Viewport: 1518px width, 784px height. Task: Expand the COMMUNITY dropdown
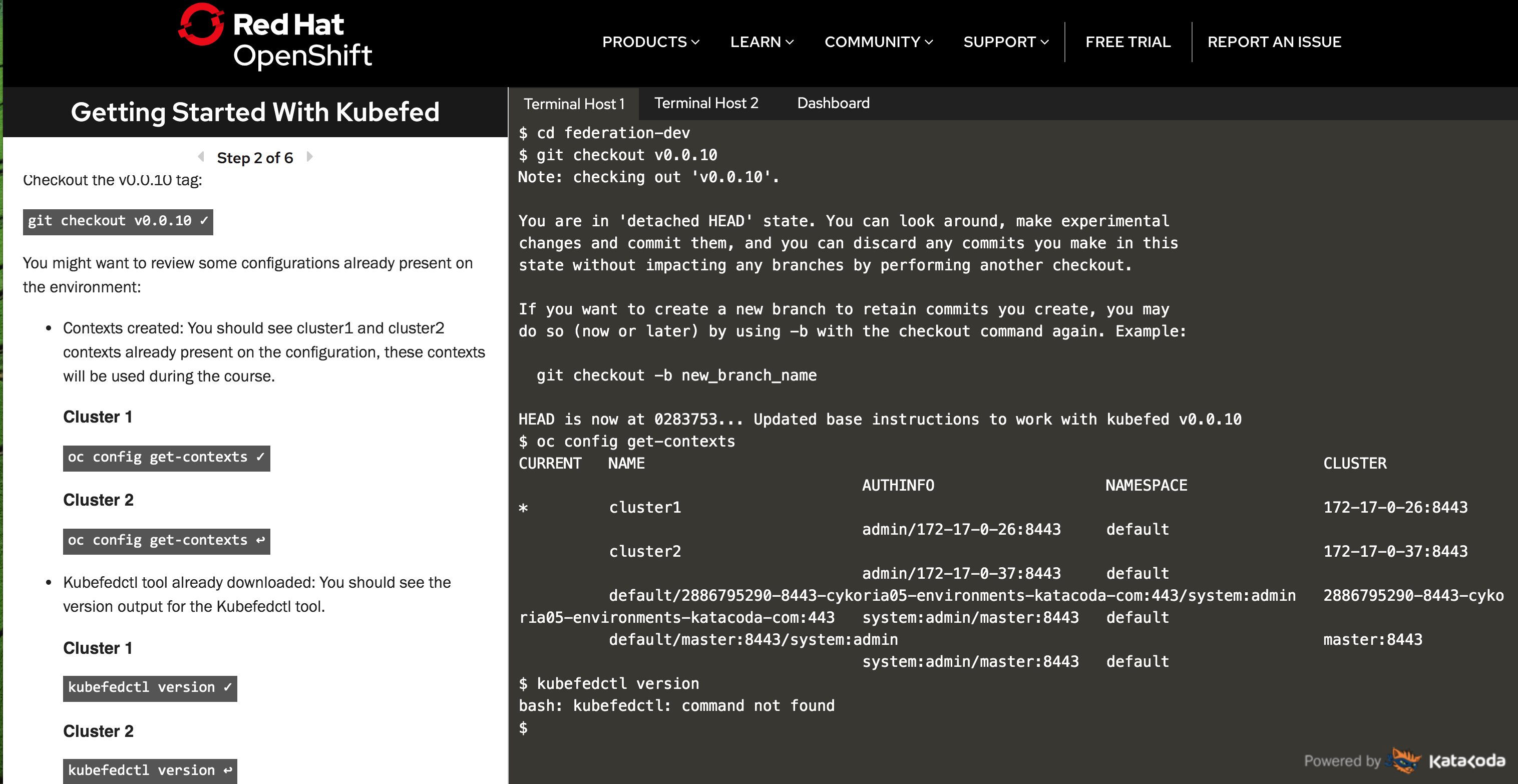pyautogui.click(x=878, y=41)
